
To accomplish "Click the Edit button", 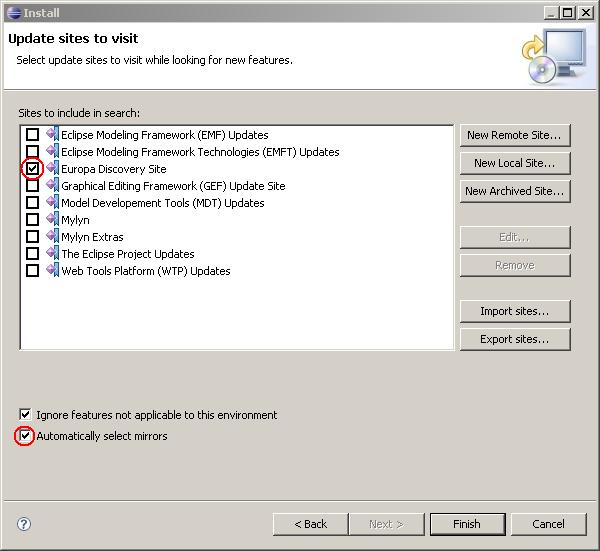I will pyautogui.click(x=515, y=237).
